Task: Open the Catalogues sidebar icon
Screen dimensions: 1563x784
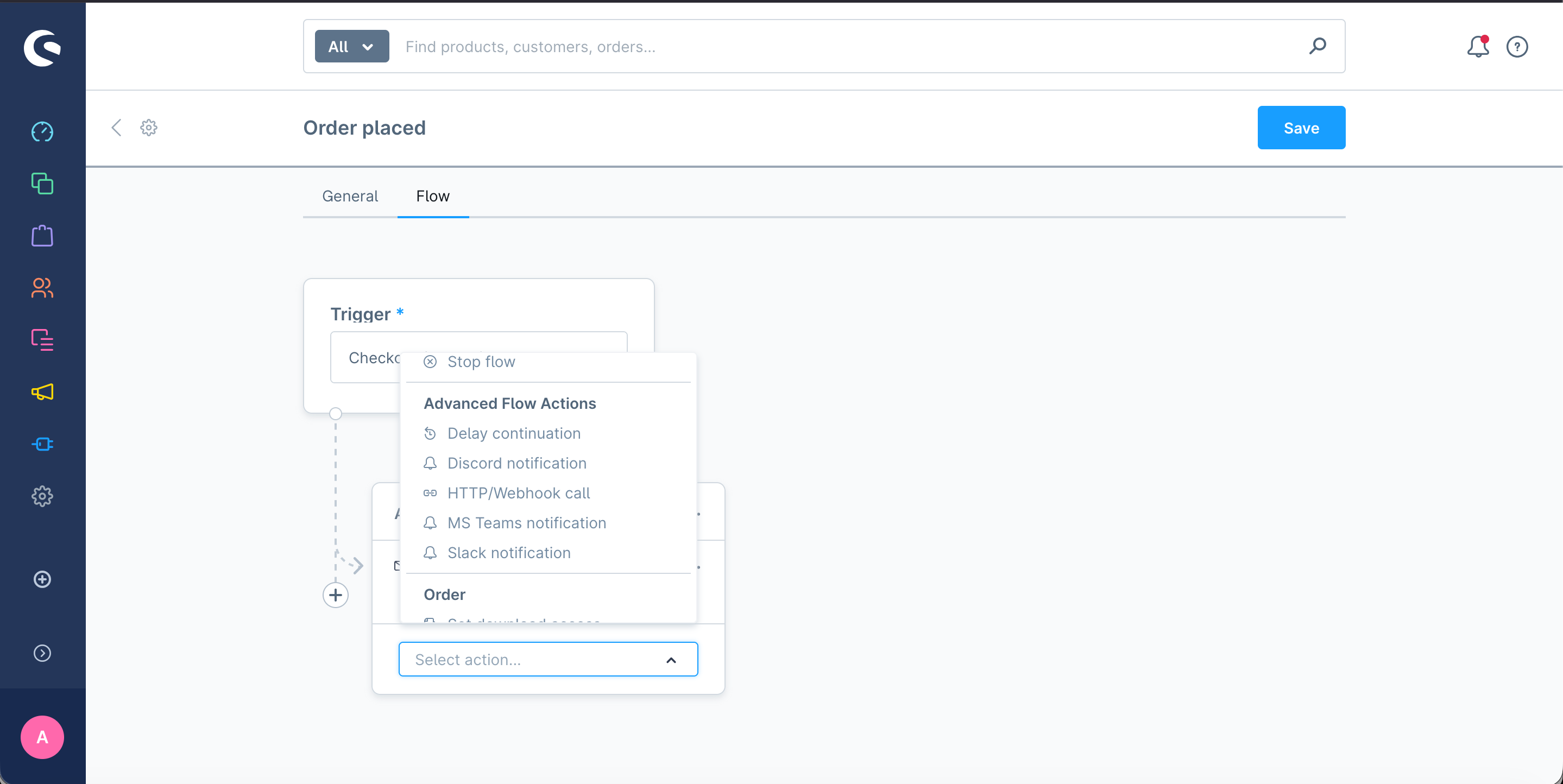Action: (x=42, y=184)
